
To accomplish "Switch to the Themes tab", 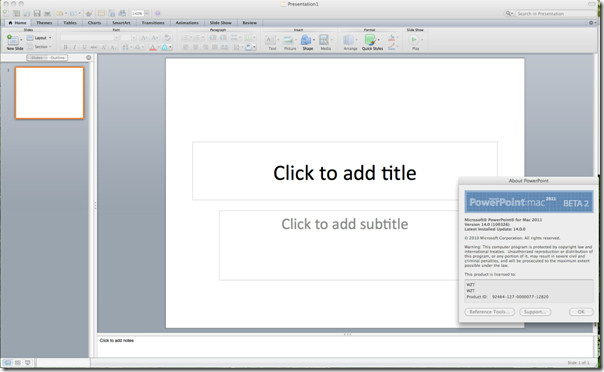I will pos(44,23).
